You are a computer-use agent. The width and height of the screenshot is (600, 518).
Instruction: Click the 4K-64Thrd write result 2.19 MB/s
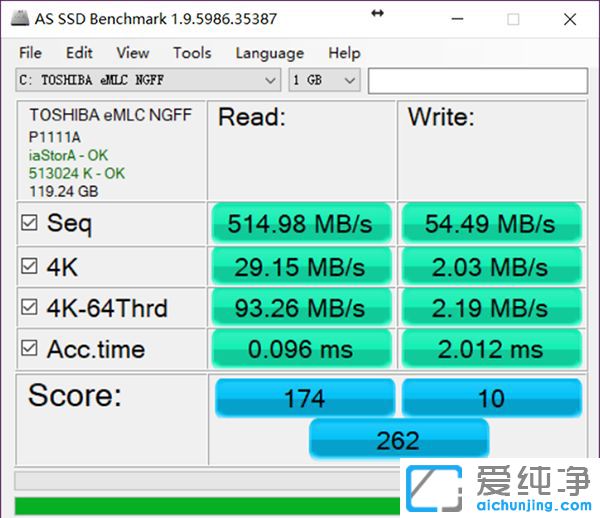[x=491, y=308]
